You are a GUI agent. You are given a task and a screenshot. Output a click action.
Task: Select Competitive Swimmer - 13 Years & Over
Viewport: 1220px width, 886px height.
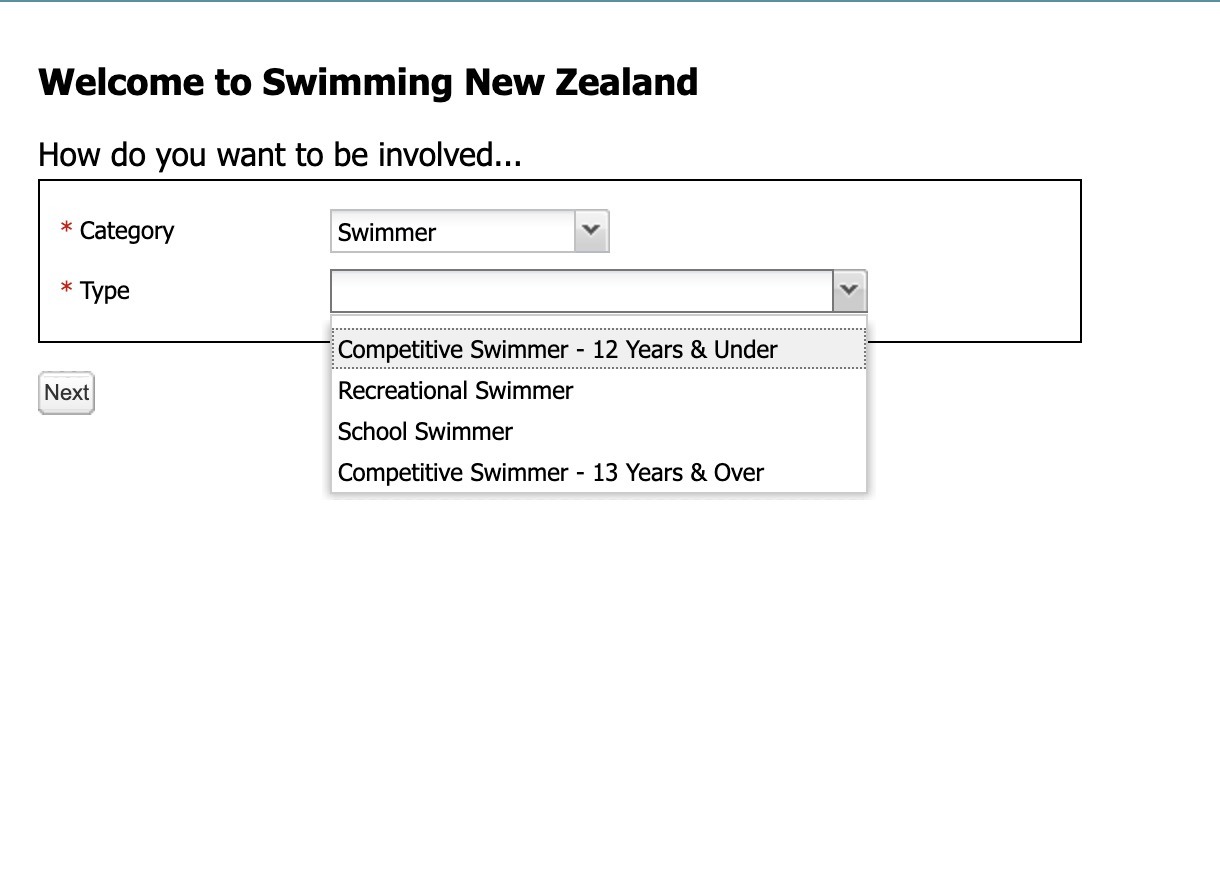click(x=550, y=472)
